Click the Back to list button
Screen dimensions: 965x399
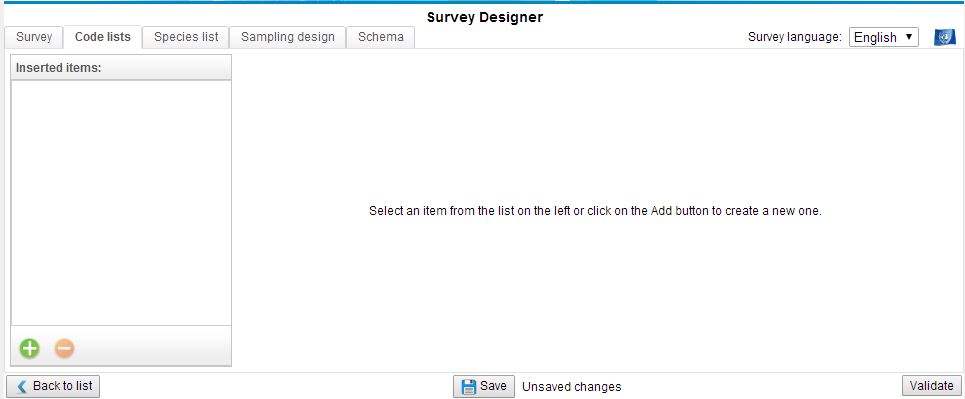pyautogui.click(x=53, y=386)
